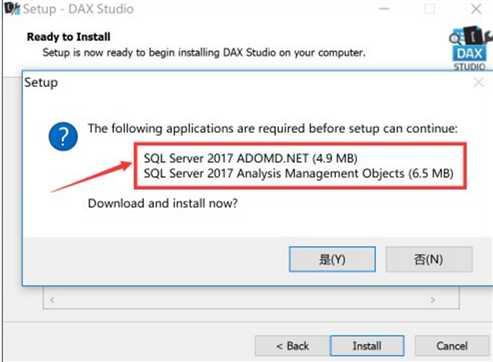Click the blue question mark icon
Image resolution: width=493 pixels, height=362 pixels.
point(63,136)
